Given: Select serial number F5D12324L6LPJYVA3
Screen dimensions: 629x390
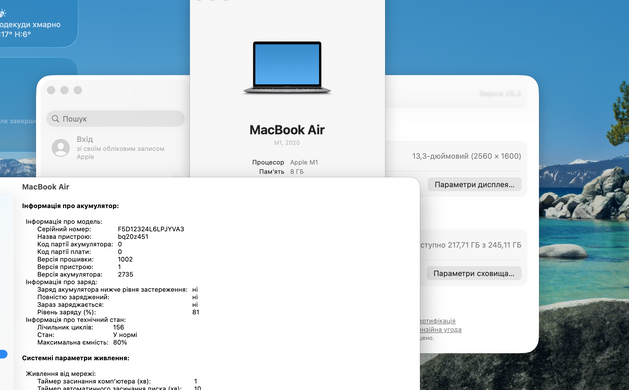Looking at the screenshot, I should coord(151,229).
